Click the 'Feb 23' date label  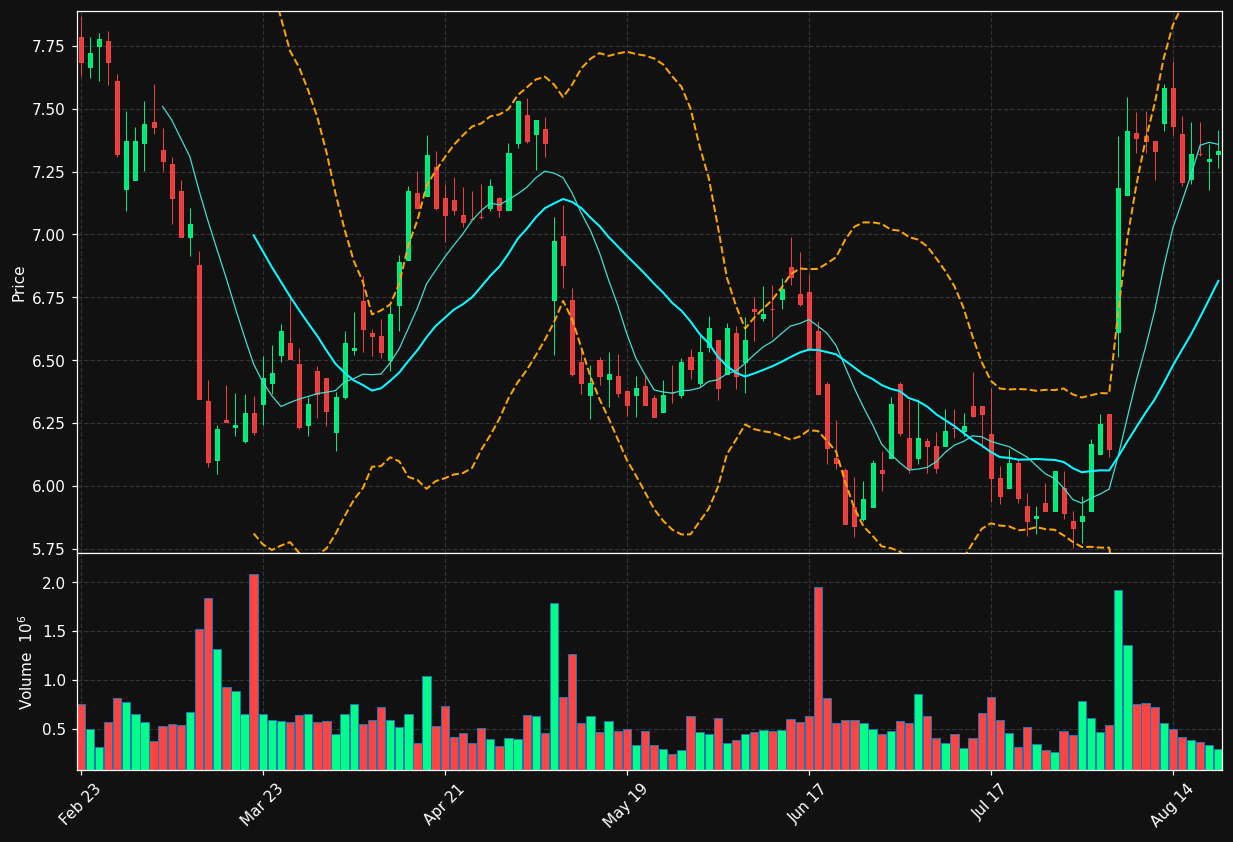click(79, 805)
